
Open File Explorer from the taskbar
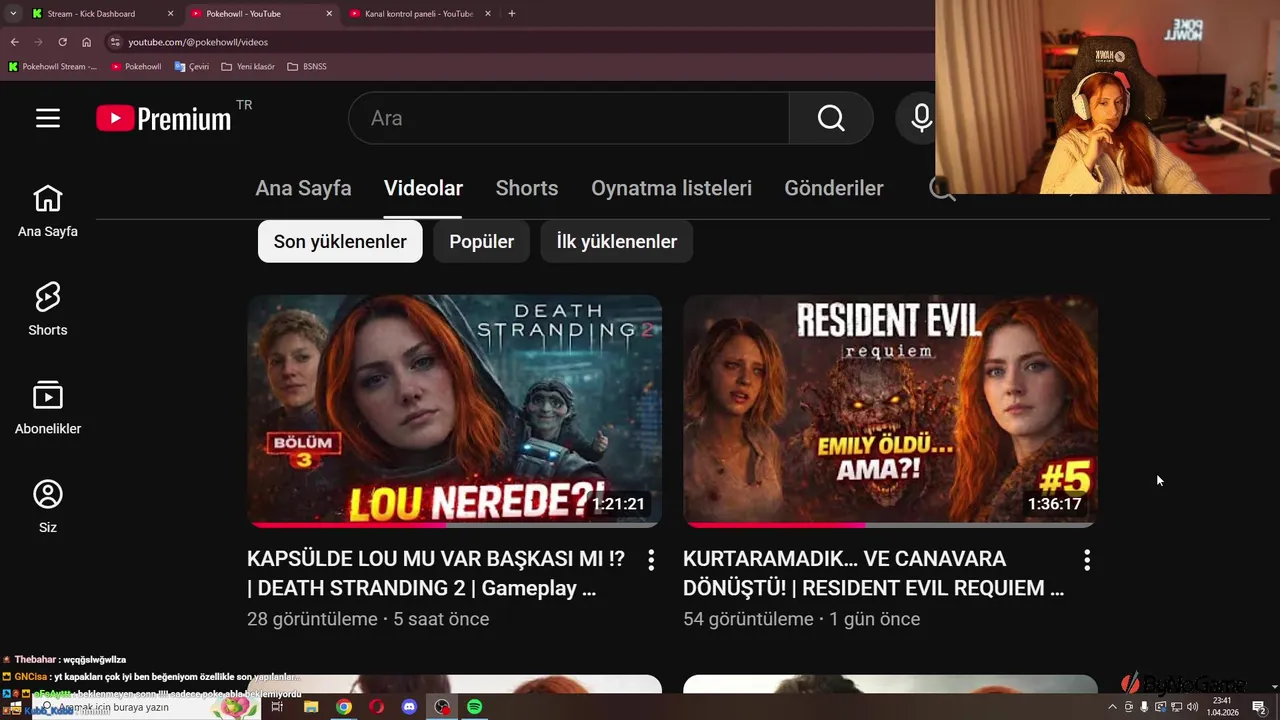click(311, 707)
